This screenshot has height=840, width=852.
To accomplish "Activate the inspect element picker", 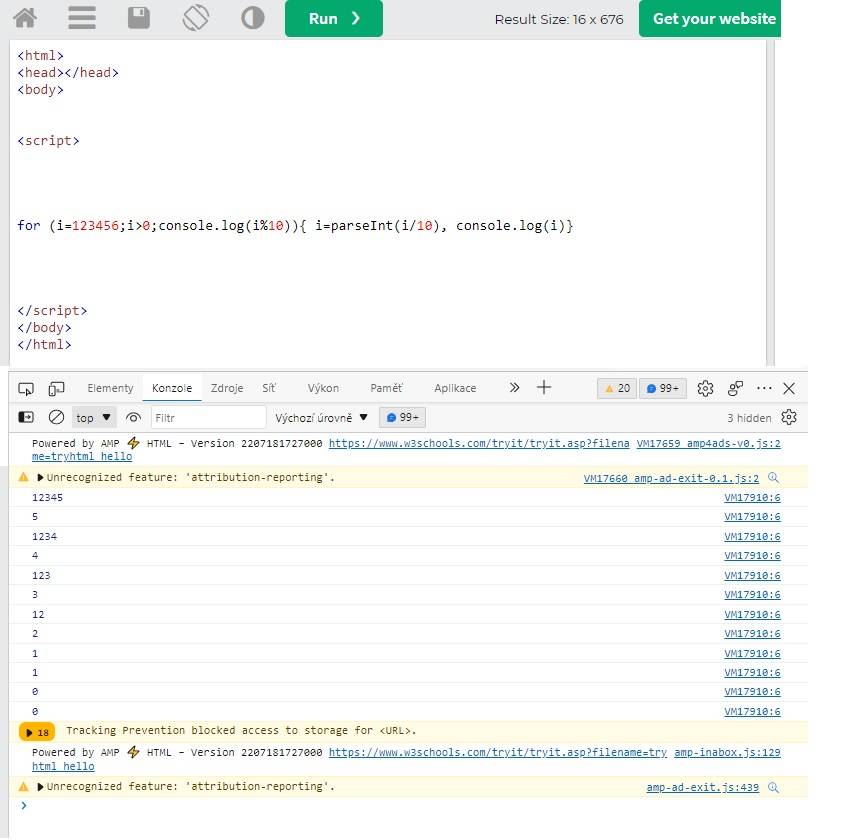I will (26, 388).
